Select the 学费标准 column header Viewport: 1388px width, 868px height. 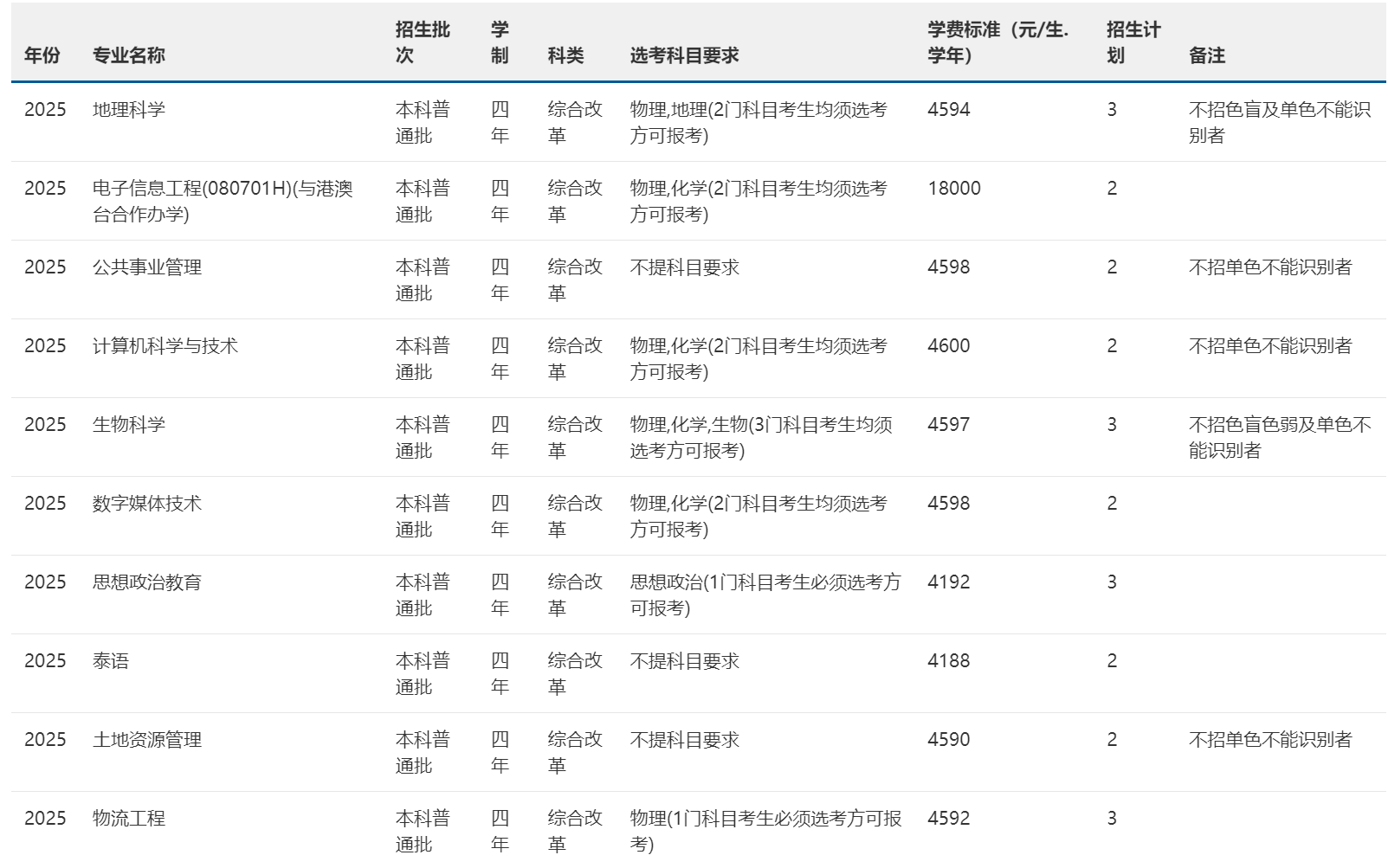pos(997,42)
